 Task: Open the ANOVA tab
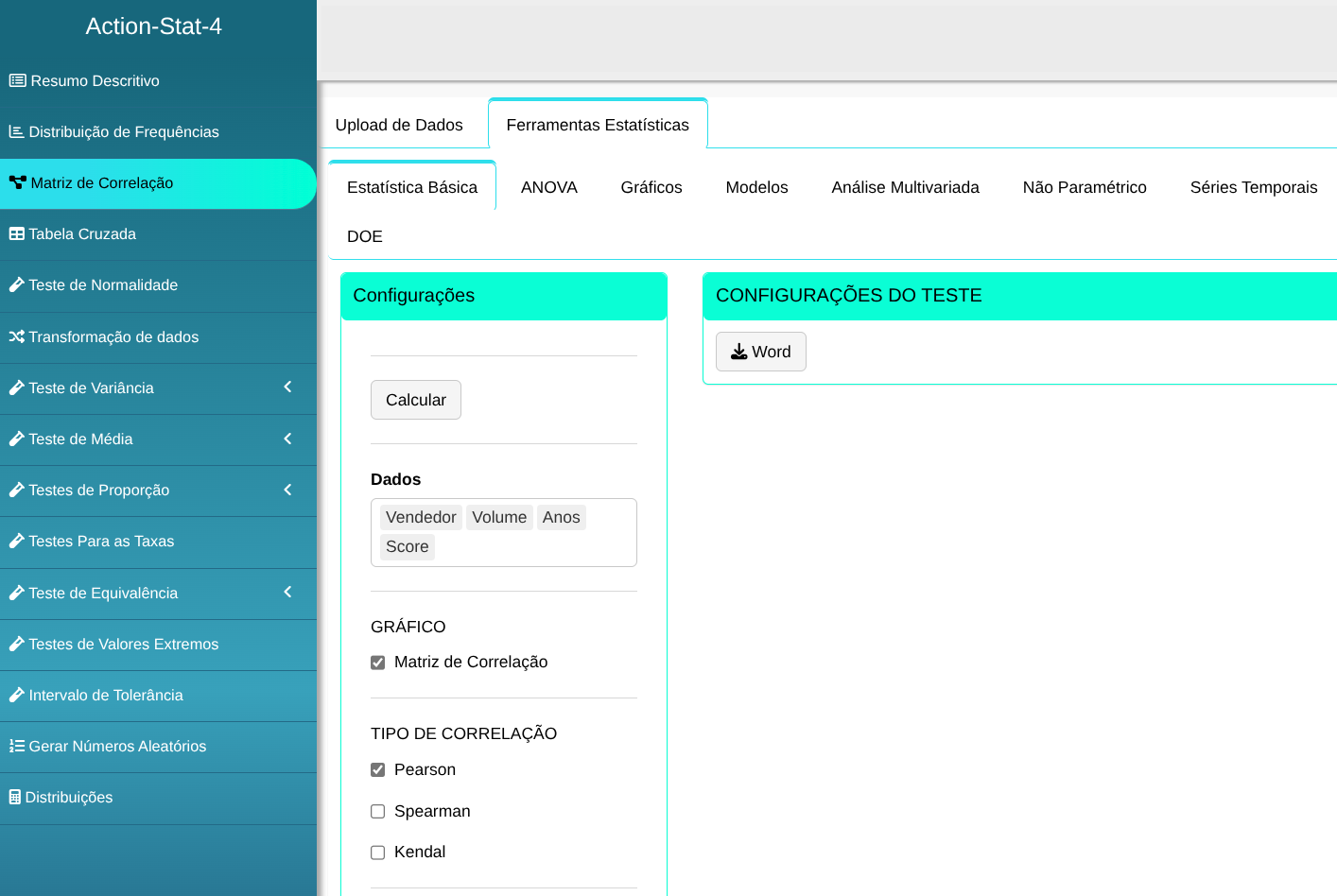click(x=548, y=187)
